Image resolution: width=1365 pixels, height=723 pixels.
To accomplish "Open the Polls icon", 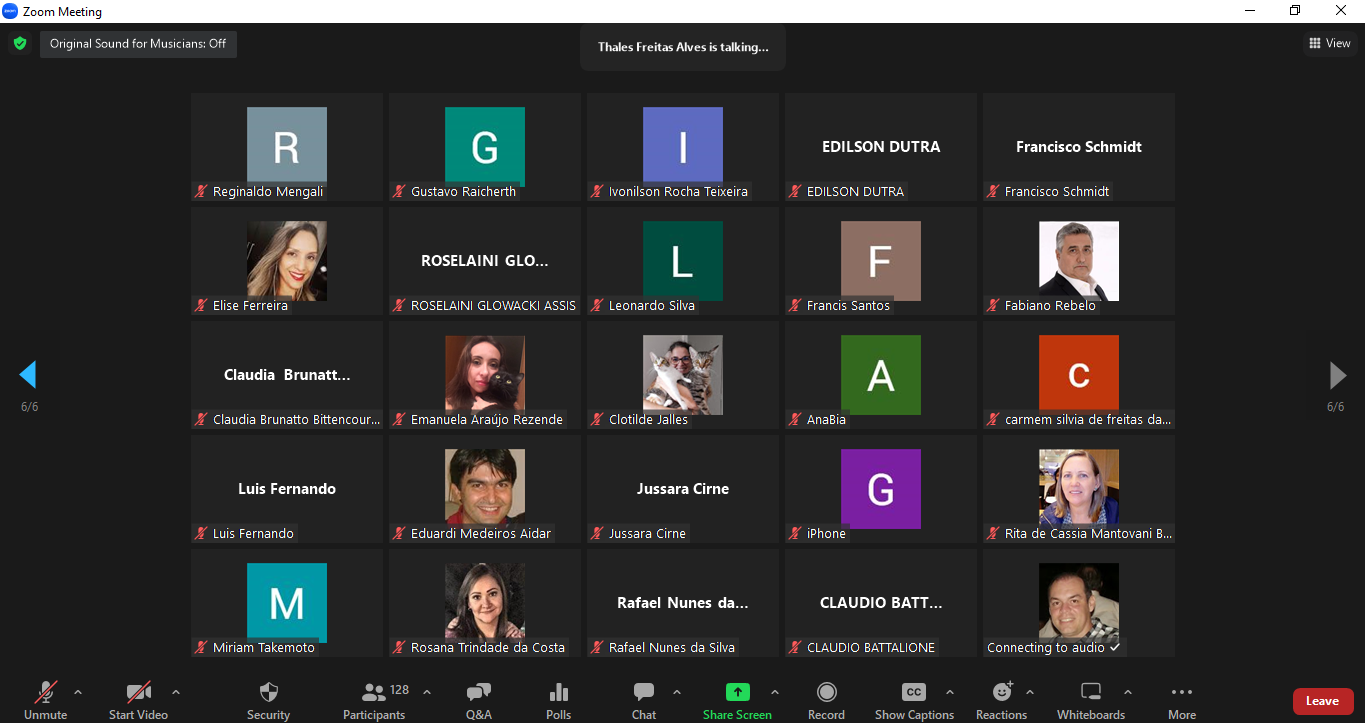I will click(559, 692).
